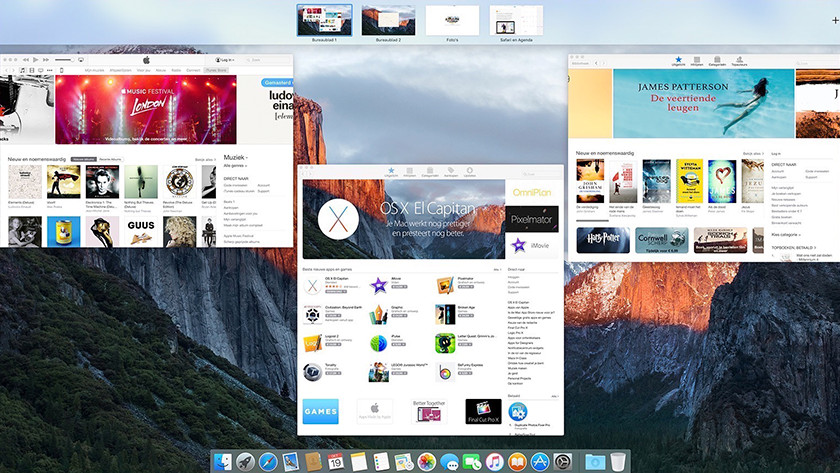
Task: Select iTunes Store tab
Action: click(216, 70)
